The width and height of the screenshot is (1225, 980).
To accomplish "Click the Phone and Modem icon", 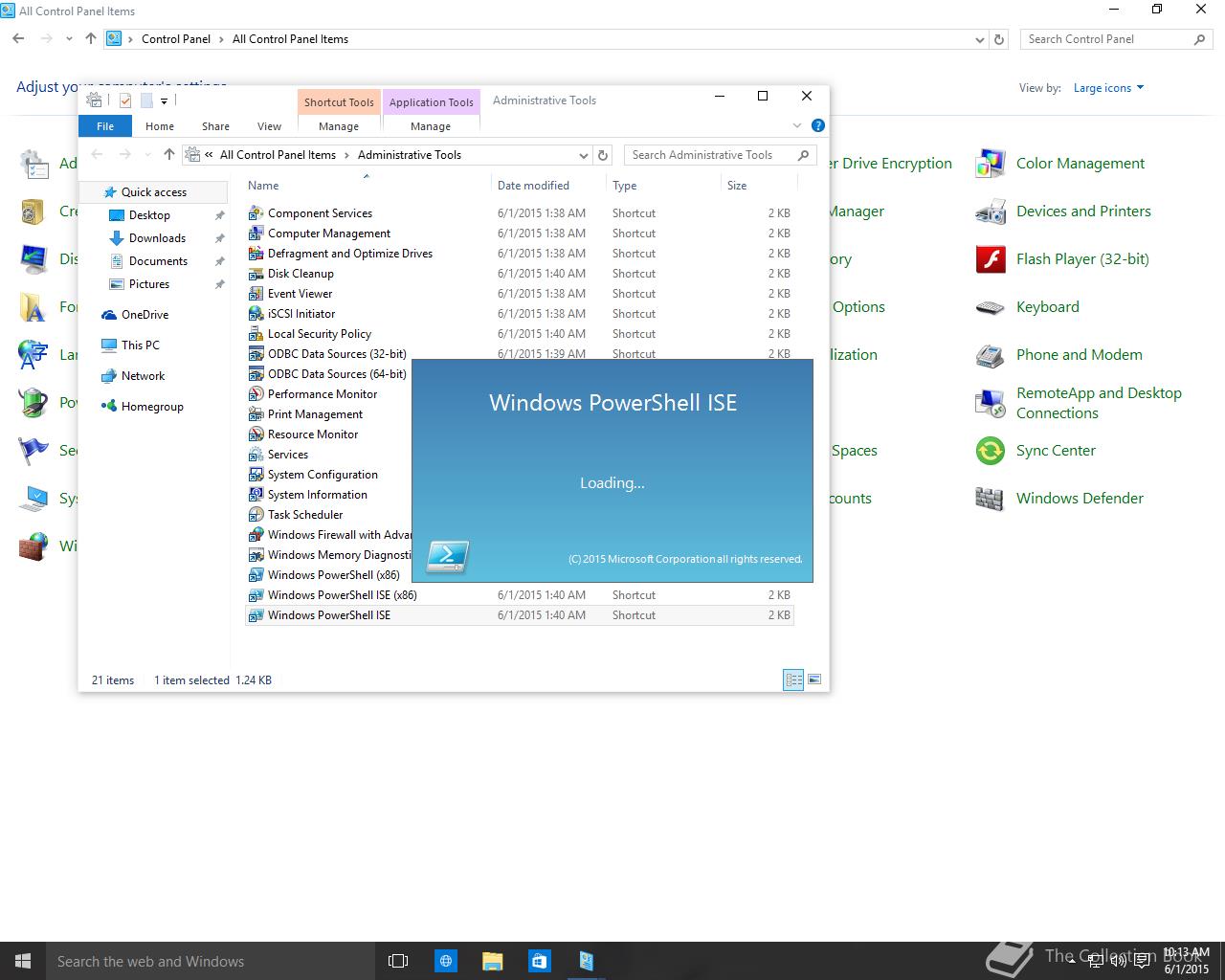I will tap(990, 355).
